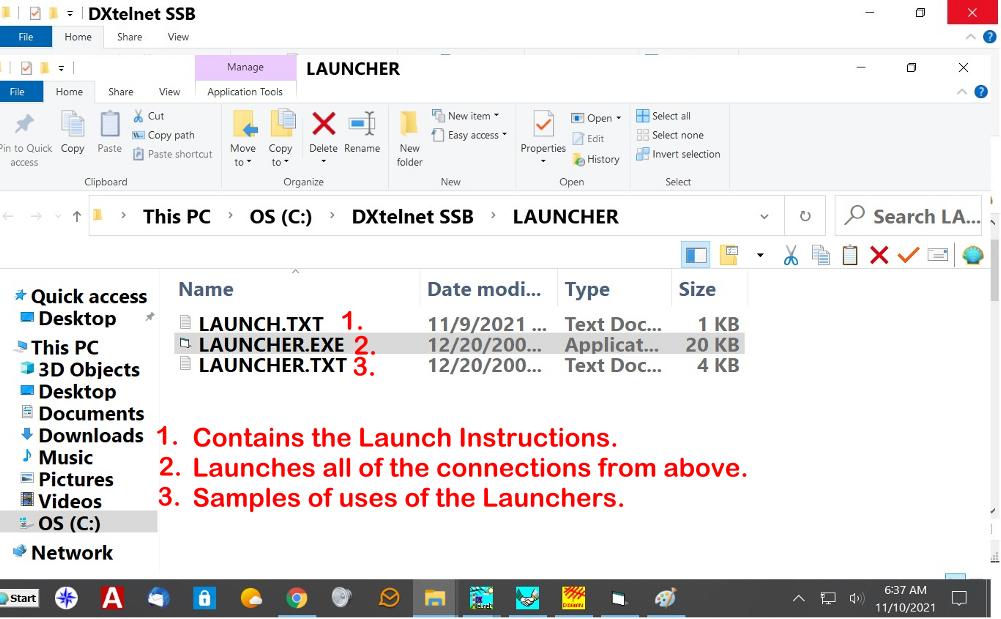Click This PC in the address path
The image size is (1001, 619).
click(x=177, y=217)
